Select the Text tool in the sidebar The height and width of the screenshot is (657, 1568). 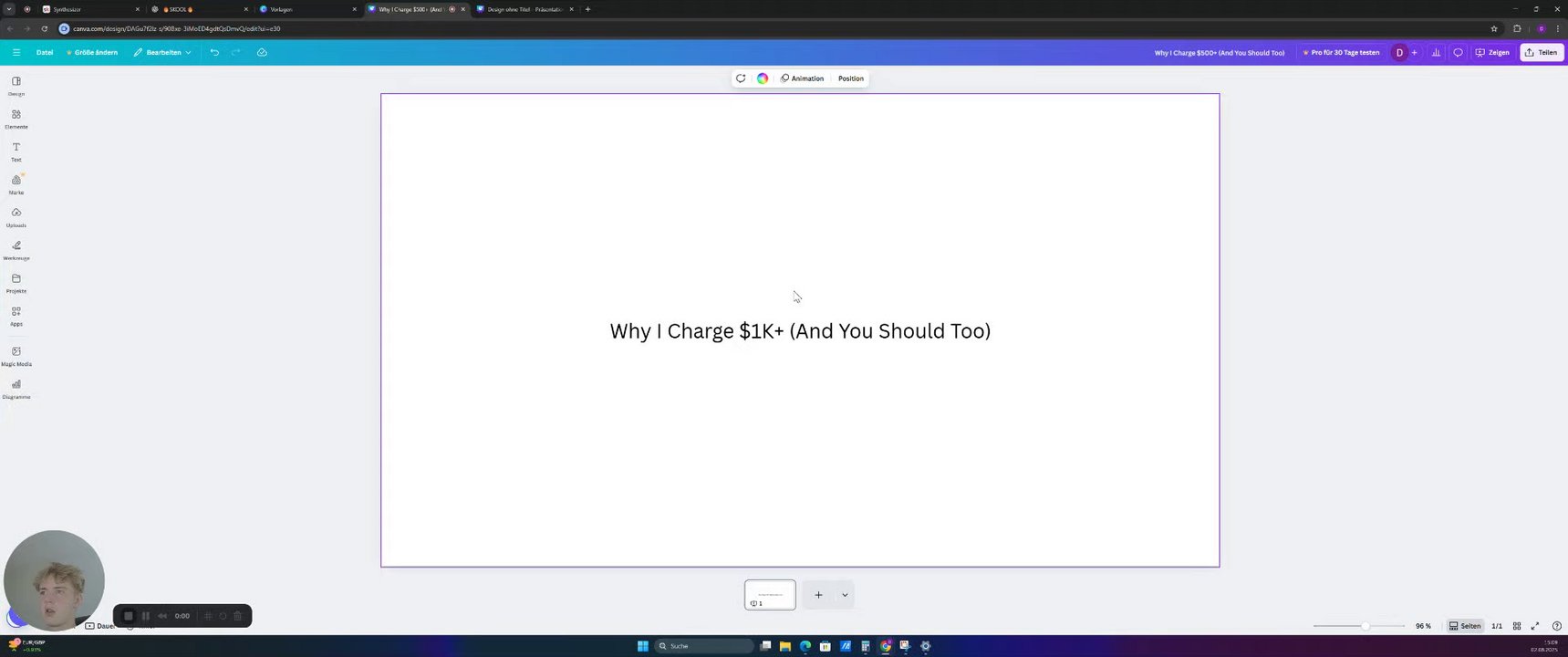tap(16, 151)
